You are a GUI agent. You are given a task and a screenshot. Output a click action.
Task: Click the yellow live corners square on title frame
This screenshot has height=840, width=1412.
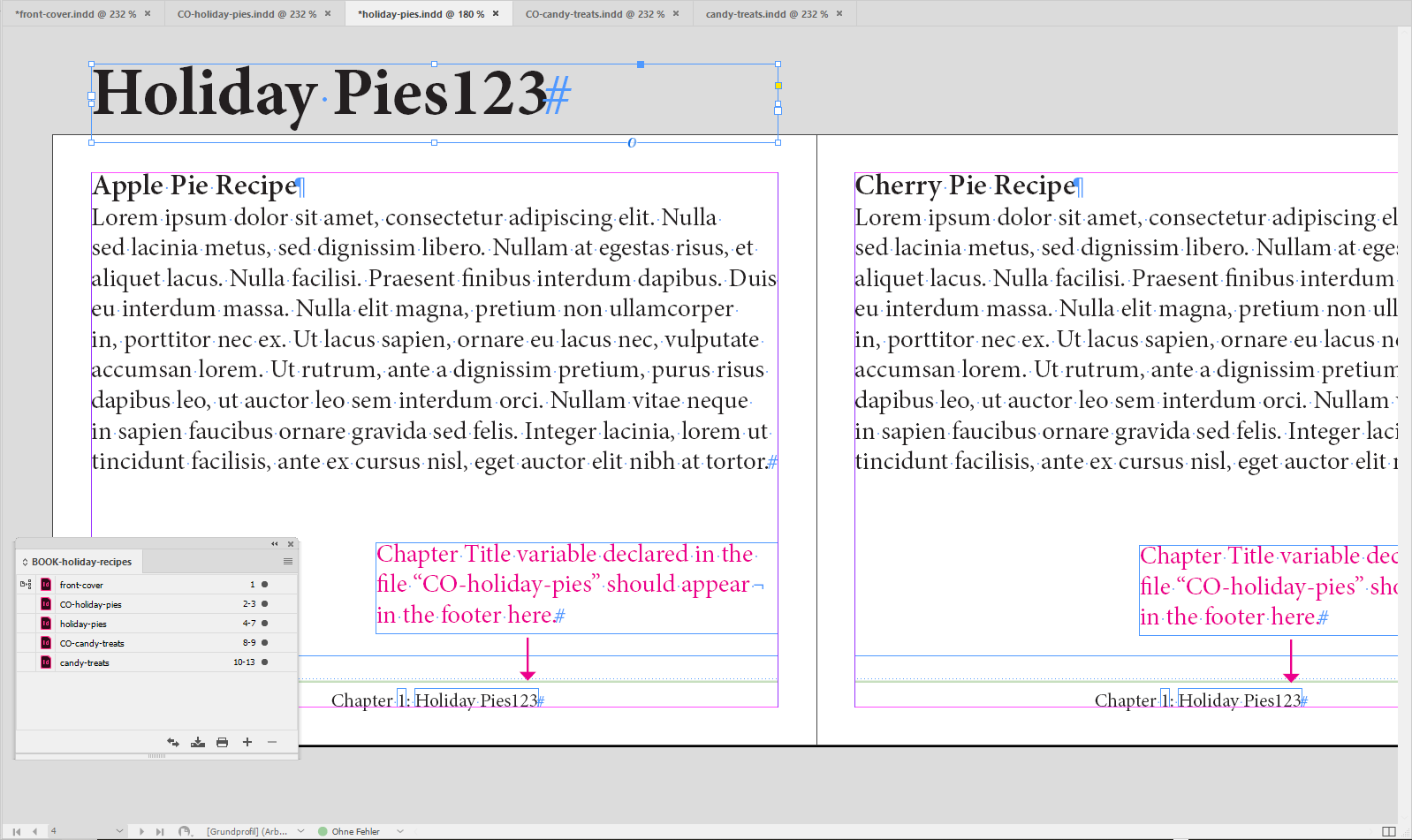pos(778,86)
